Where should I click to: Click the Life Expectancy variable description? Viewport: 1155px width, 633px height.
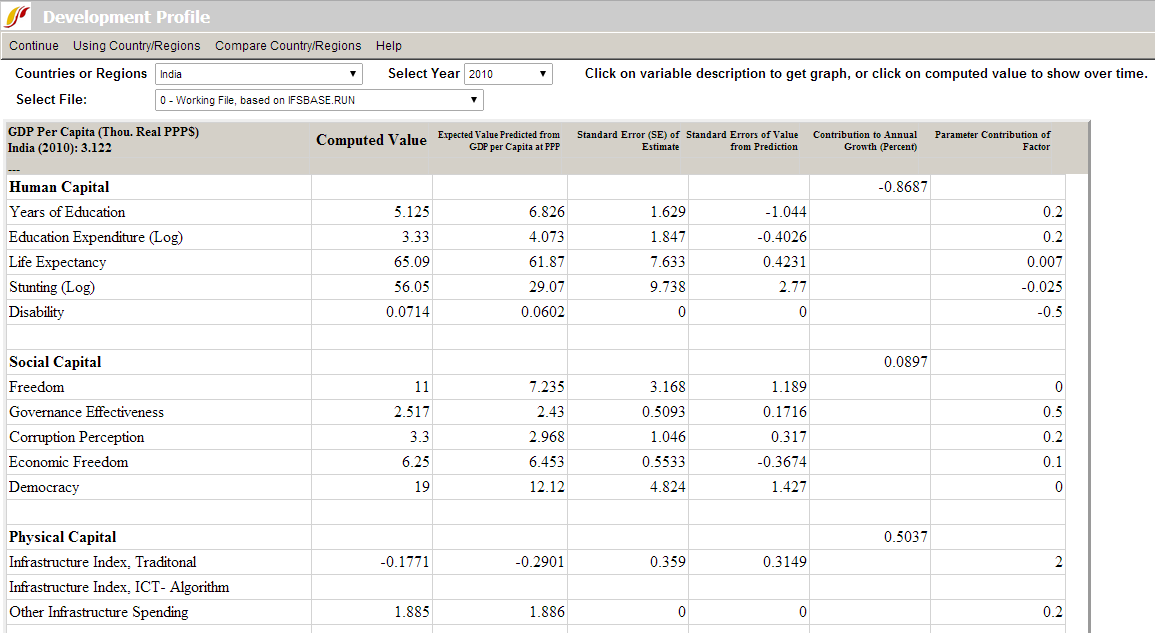point(57,262)
